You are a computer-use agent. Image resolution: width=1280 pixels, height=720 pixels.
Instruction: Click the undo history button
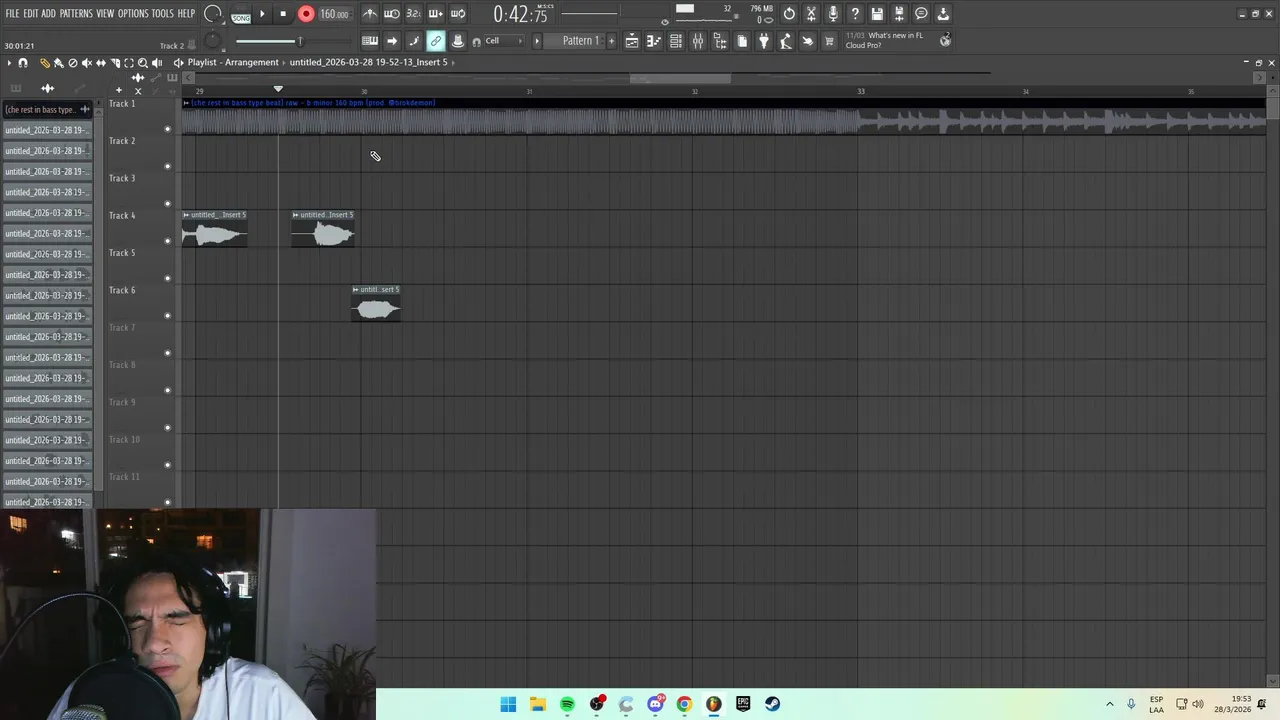[x=789, y=14]
